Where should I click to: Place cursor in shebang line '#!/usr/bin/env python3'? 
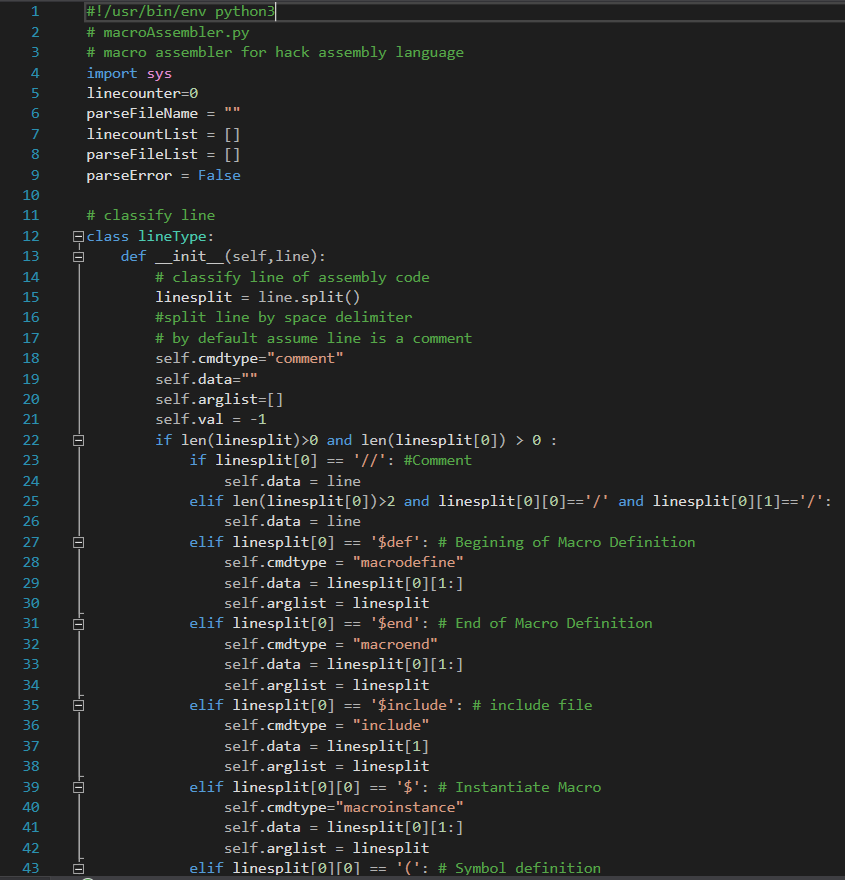tap(181, 11)
